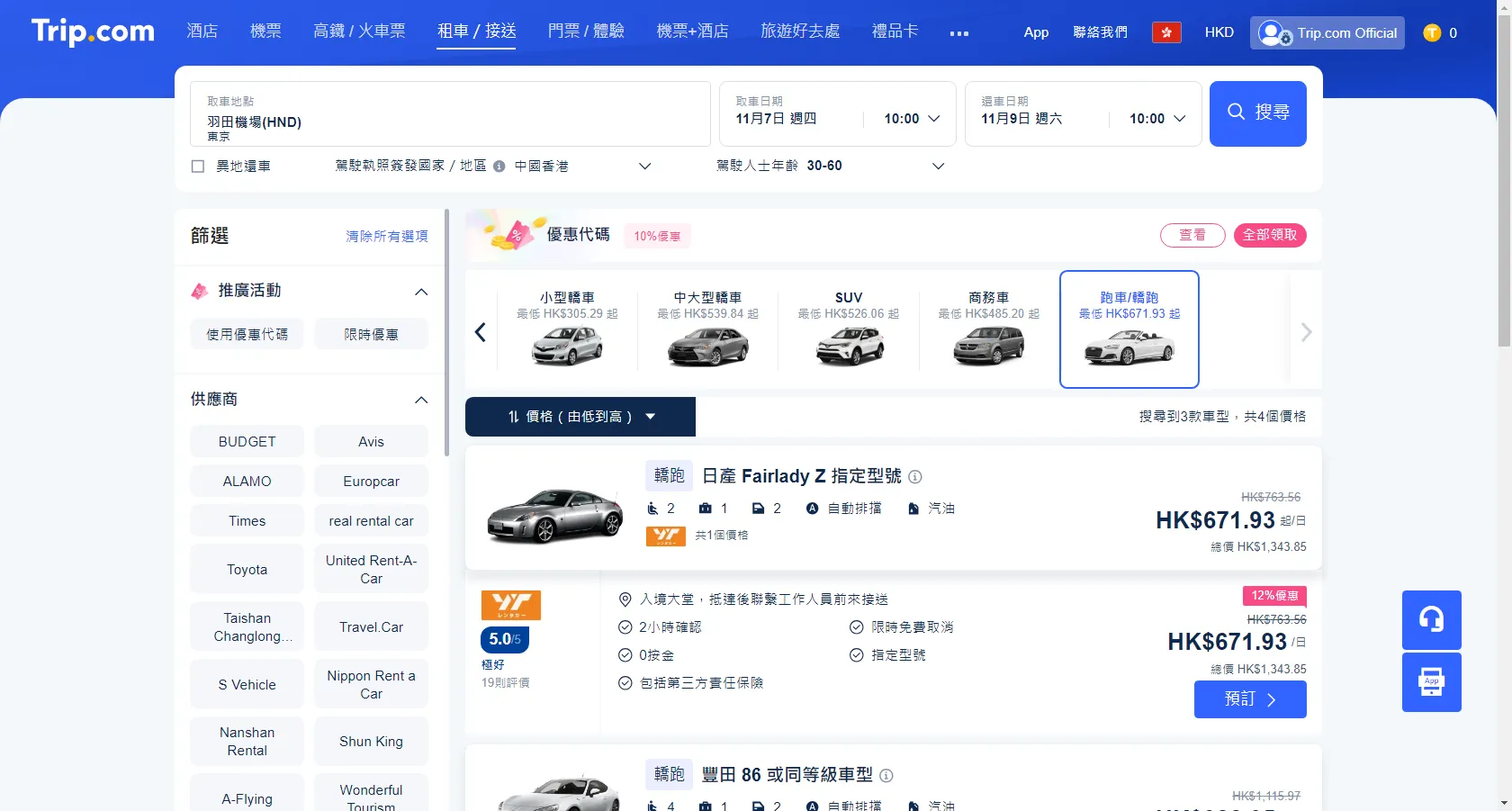Select the SUV car type tab

849,329
